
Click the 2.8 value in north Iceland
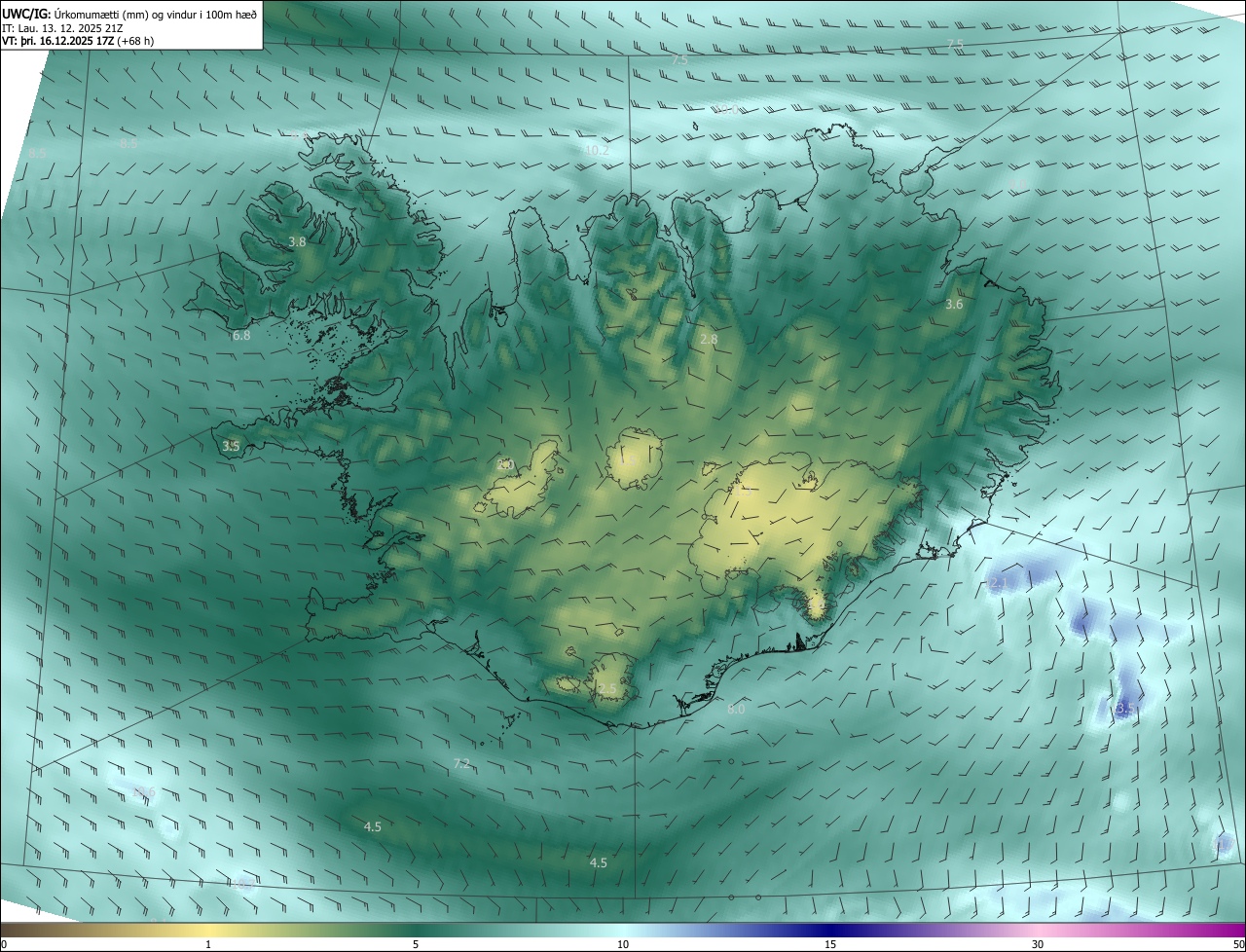709,339
